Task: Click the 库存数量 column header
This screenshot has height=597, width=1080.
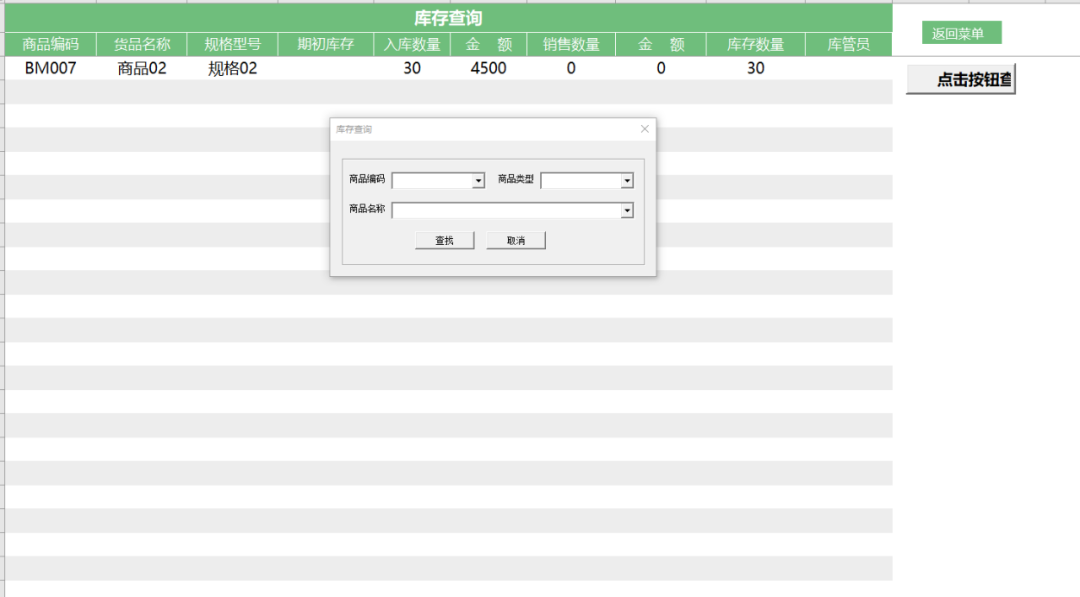Action: (x=755, y=45)
